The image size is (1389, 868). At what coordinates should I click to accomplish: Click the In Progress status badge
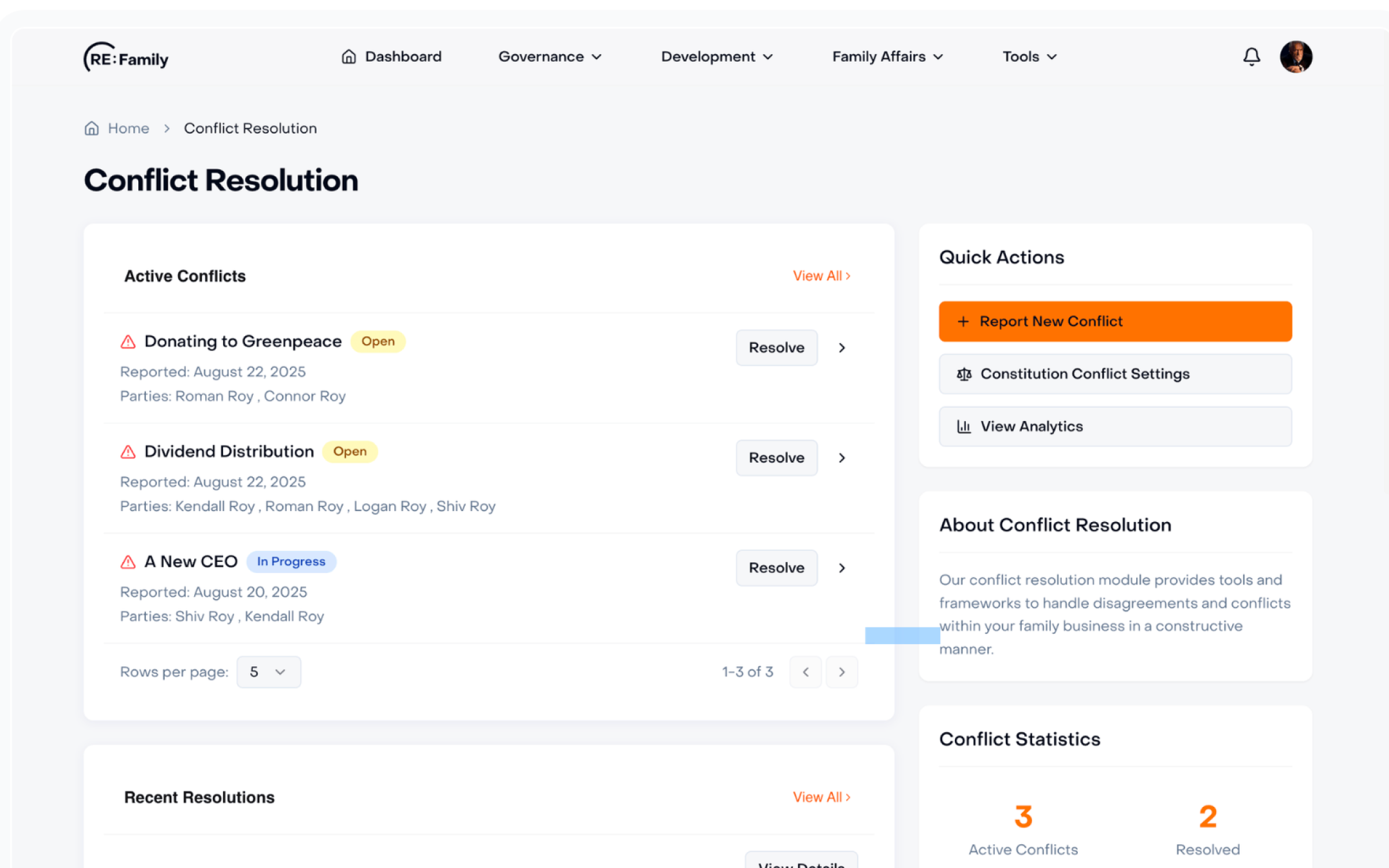pyautogui.click(x=291, y=562)
